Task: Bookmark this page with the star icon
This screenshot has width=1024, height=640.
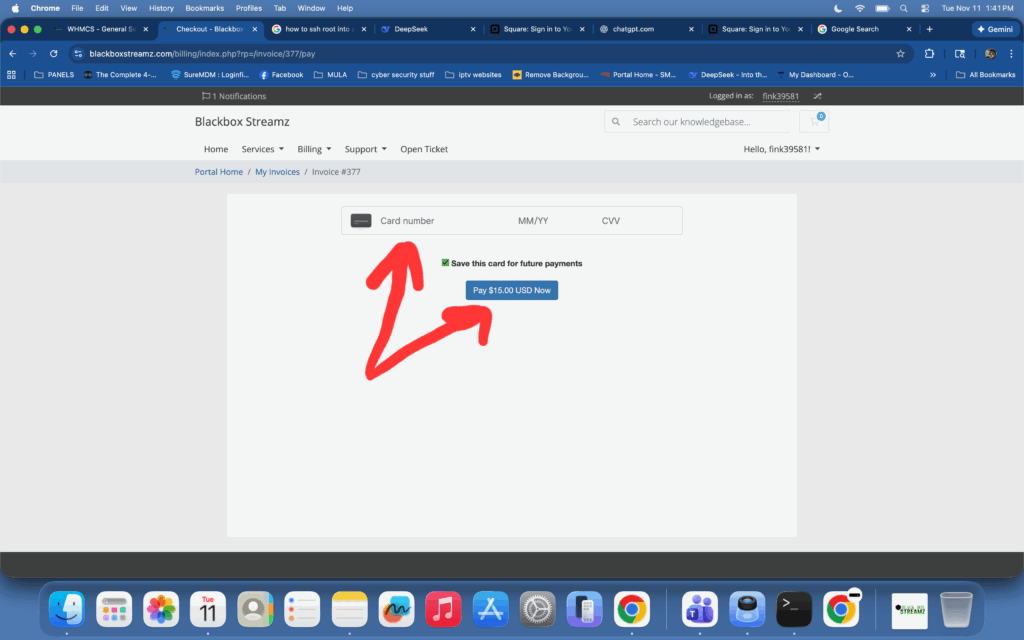Action: tap(900, 54)
